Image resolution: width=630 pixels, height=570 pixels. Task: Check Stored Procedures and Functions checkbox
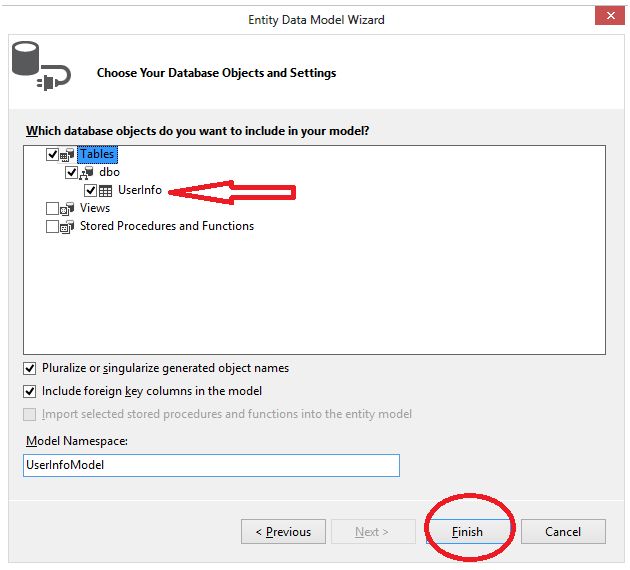[53, 227]
